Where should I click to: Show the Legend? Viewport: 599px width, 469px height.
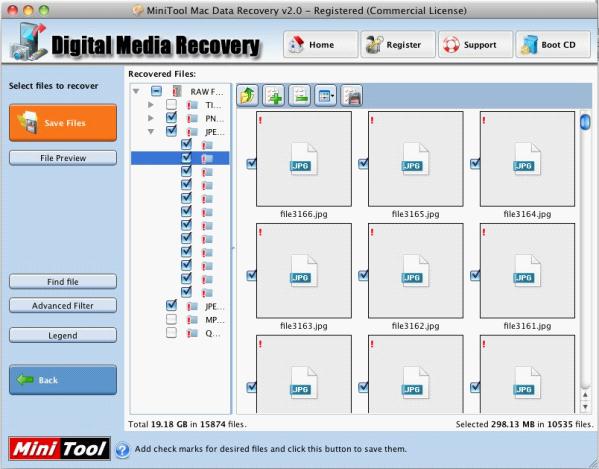coord(63,335)
